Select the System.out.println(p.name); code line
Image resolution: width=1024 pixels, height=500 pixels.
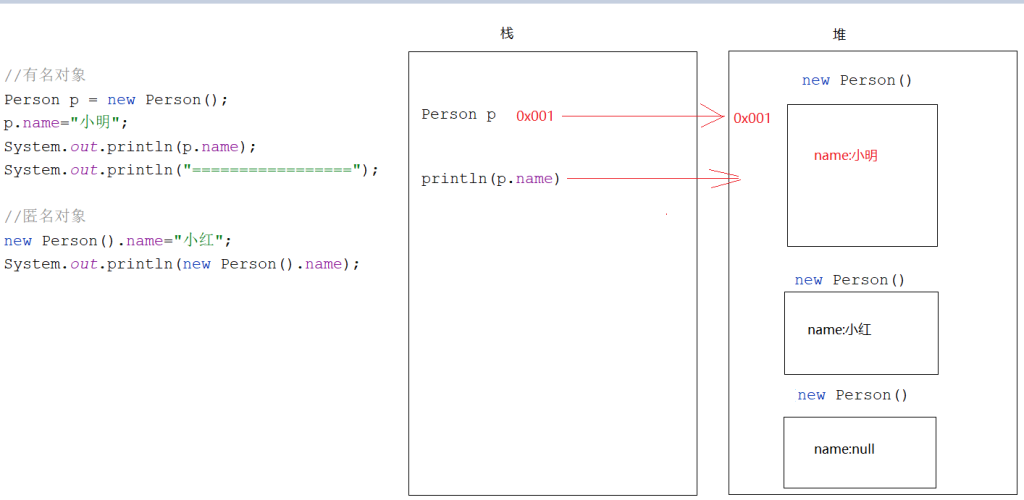(x=130, y=147)
